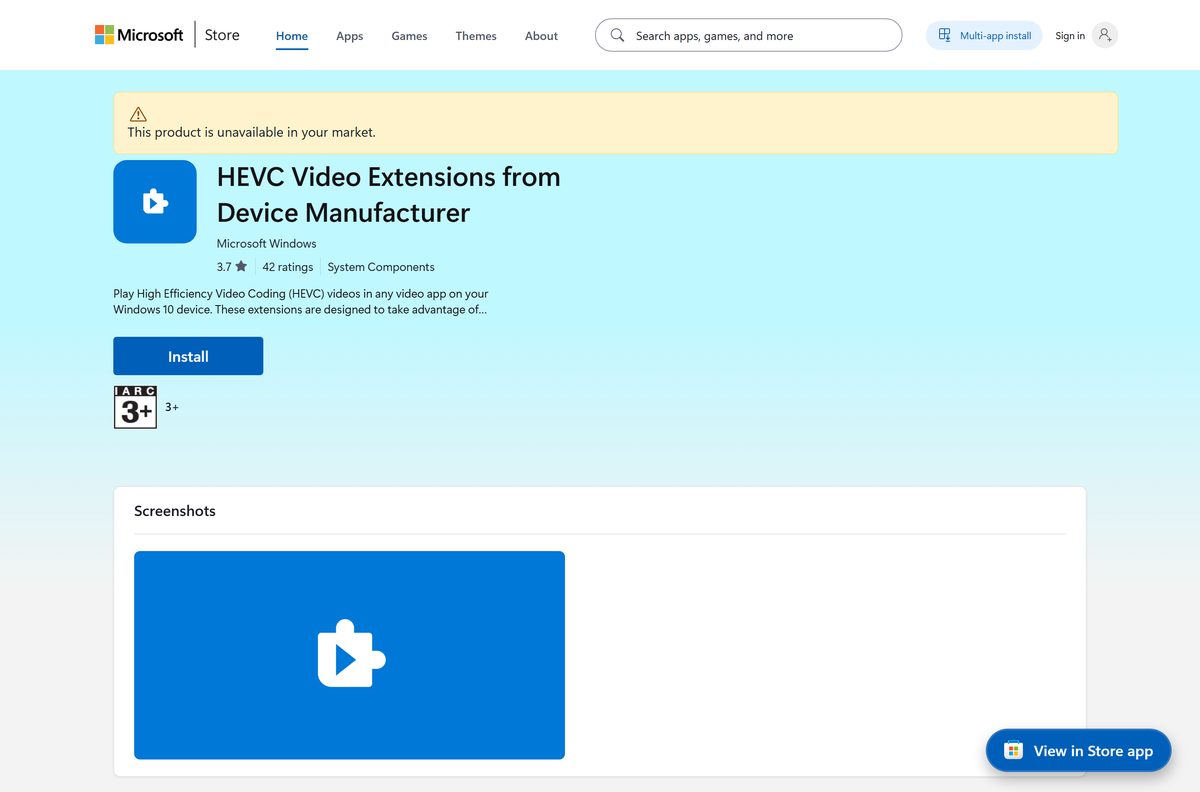Switch to the Themes tab
Image resolution: width=1200 pixels, height=792 pixels.
click(476, 36)
